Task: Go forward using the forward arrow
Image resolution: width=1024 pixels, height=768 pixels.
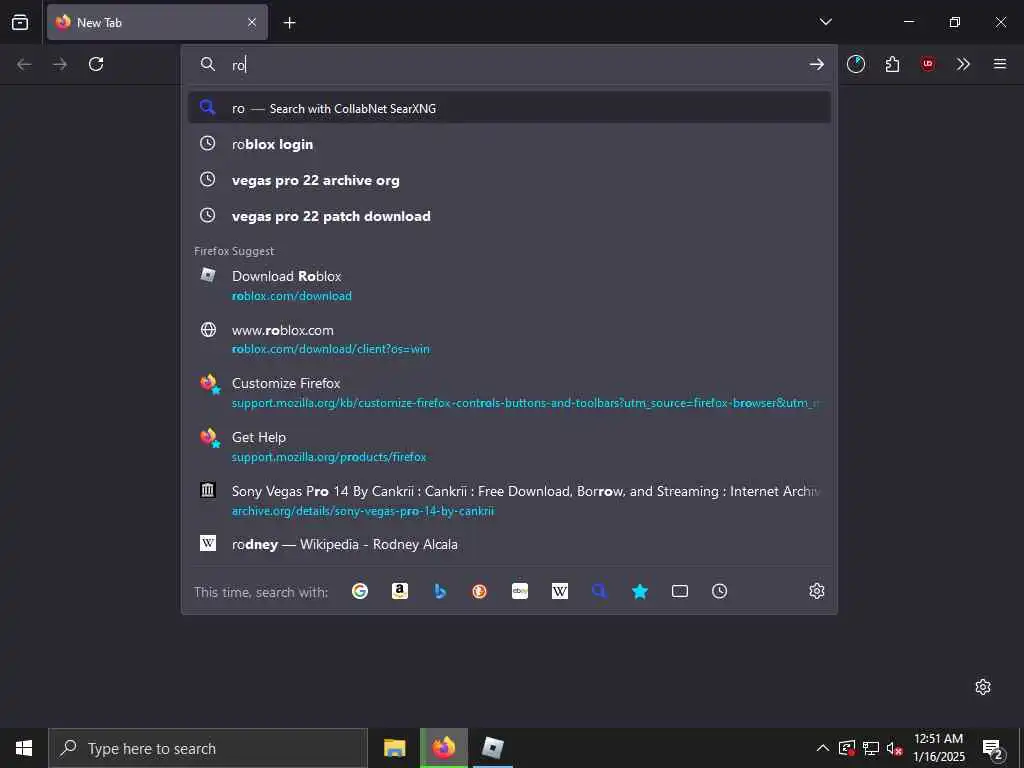Action: pyautogui.click(x=60, y=64)
